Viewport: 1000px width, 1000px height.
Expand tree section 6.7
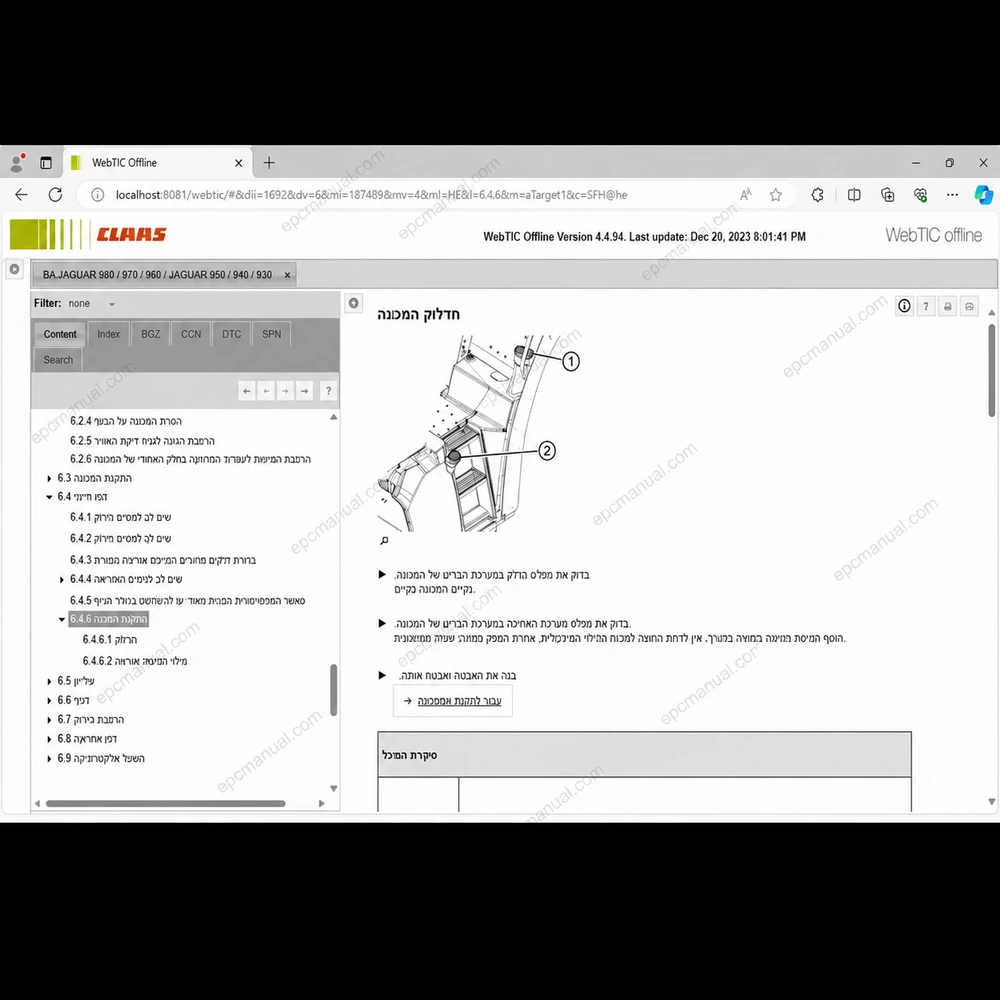(49, 720)
